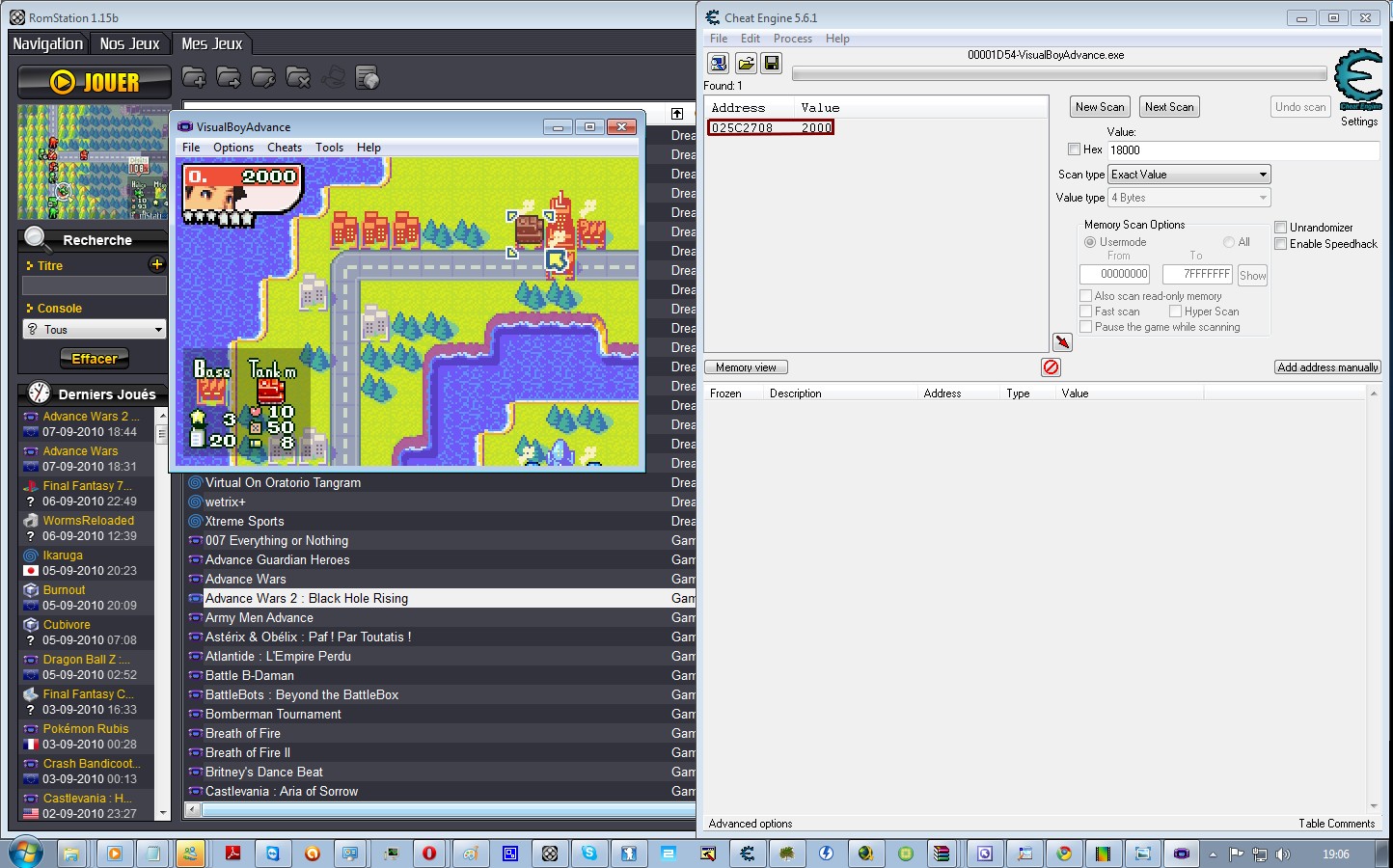Click the magnifying glass Recherche icon
1393x868 pixels.
pyautogui.click(x=38, y=238)
